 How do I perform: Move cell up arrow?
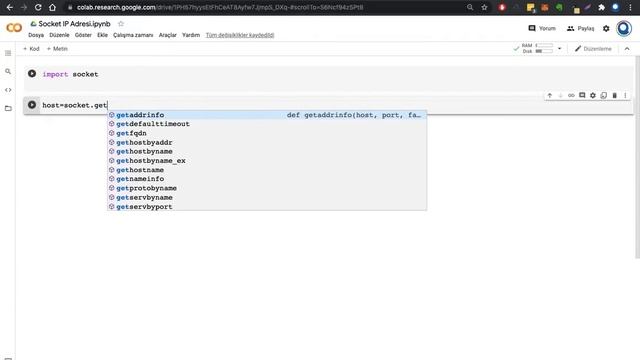tap(550, 96)
